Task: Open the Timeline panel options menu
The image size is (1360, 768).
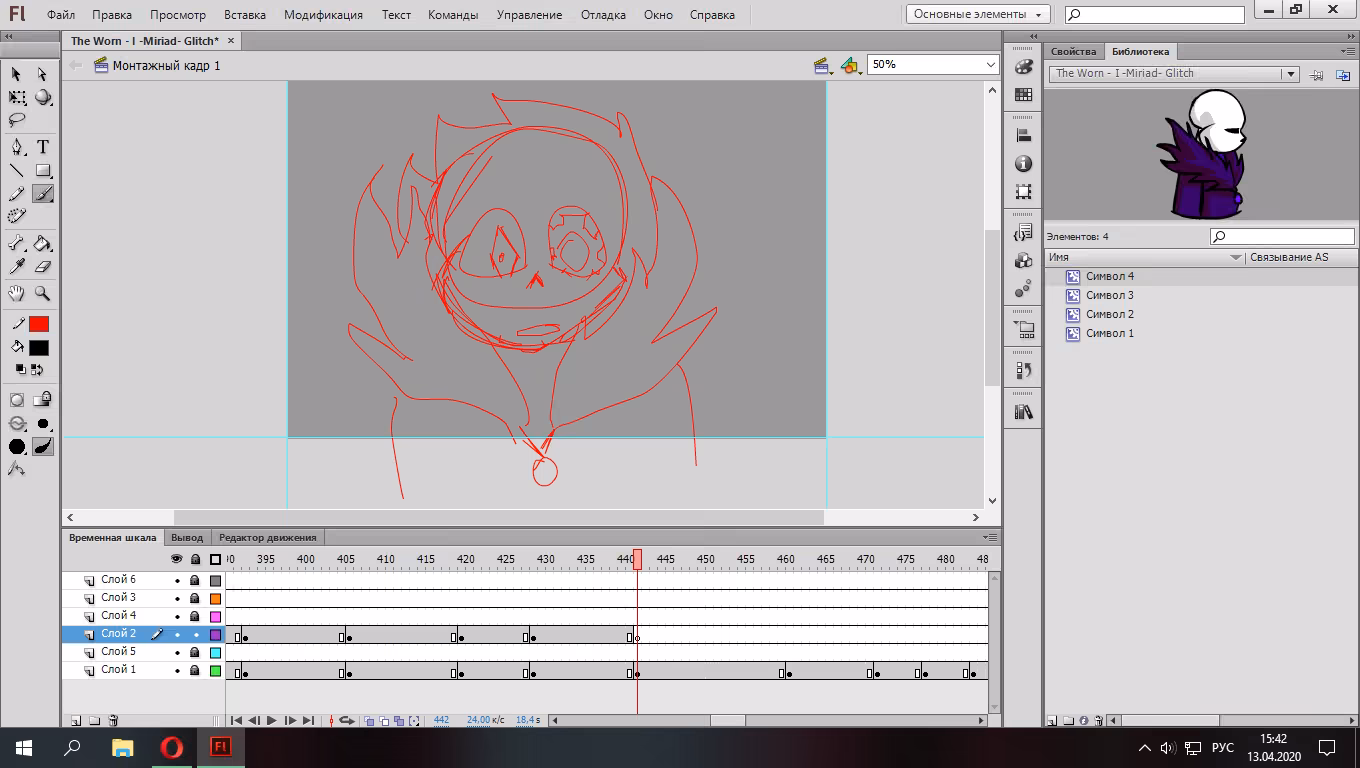Action: [x=991, y=537]
